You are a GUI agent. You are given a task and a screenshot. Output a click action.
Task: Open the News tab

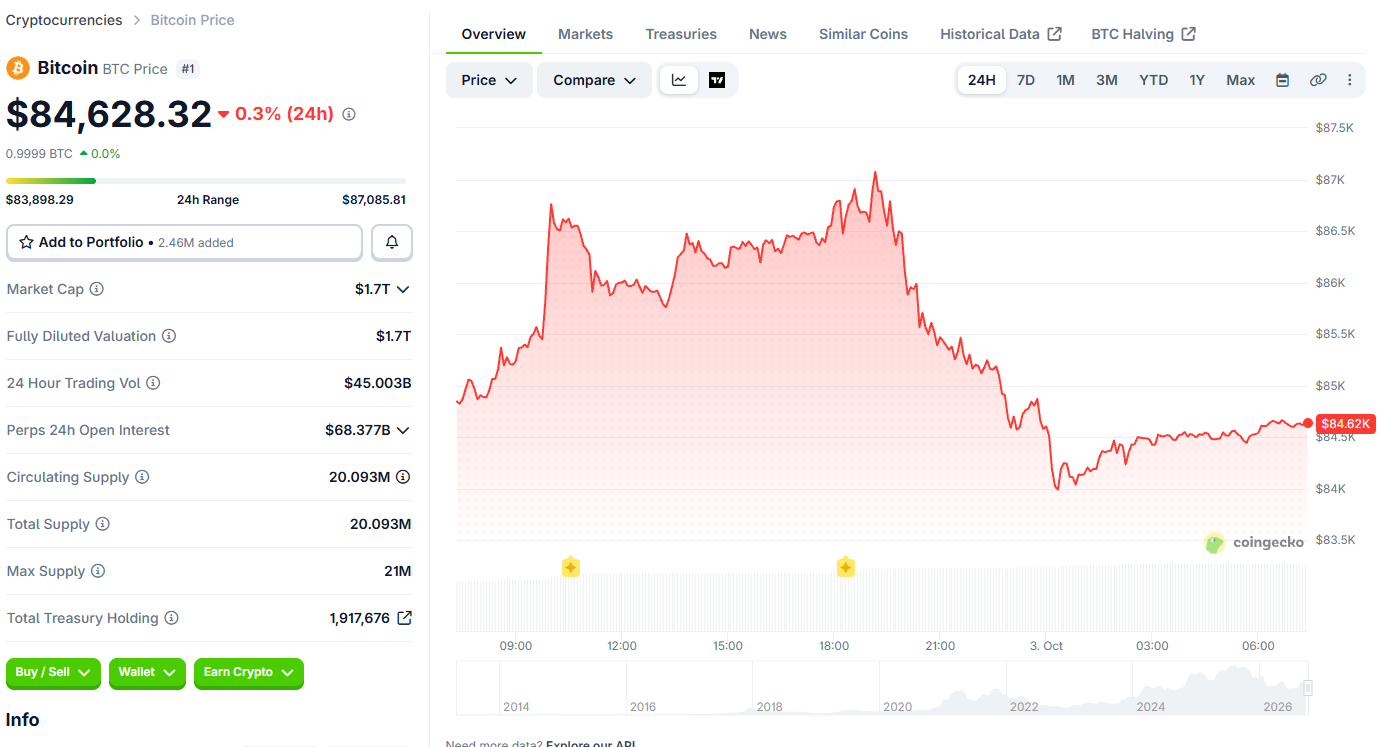point(768,34)
